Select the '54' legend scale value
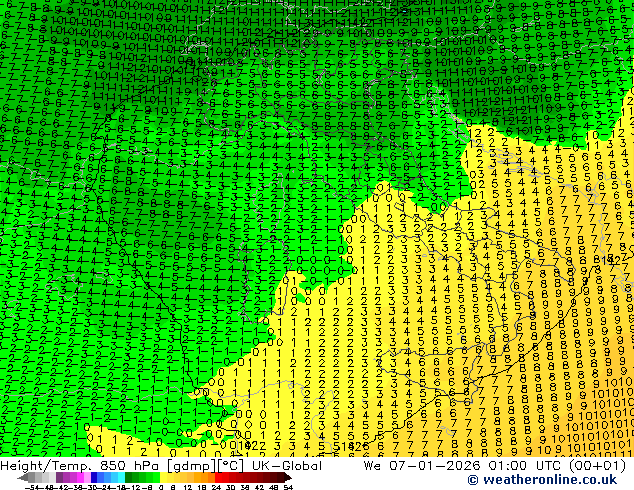634x490 pixels. coord(288,488)
